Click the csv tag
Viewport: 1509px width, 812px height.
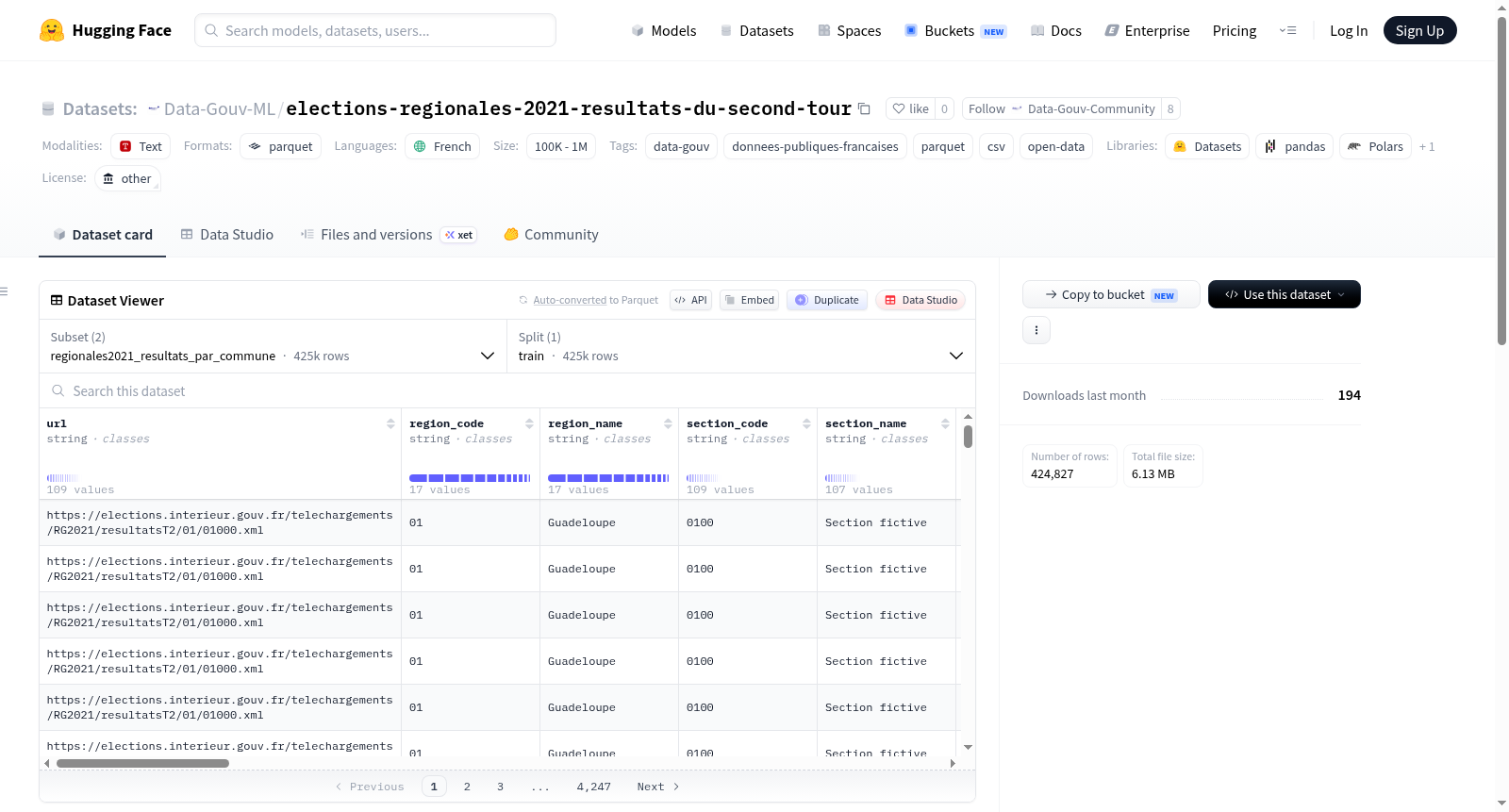tap(996, 146)
